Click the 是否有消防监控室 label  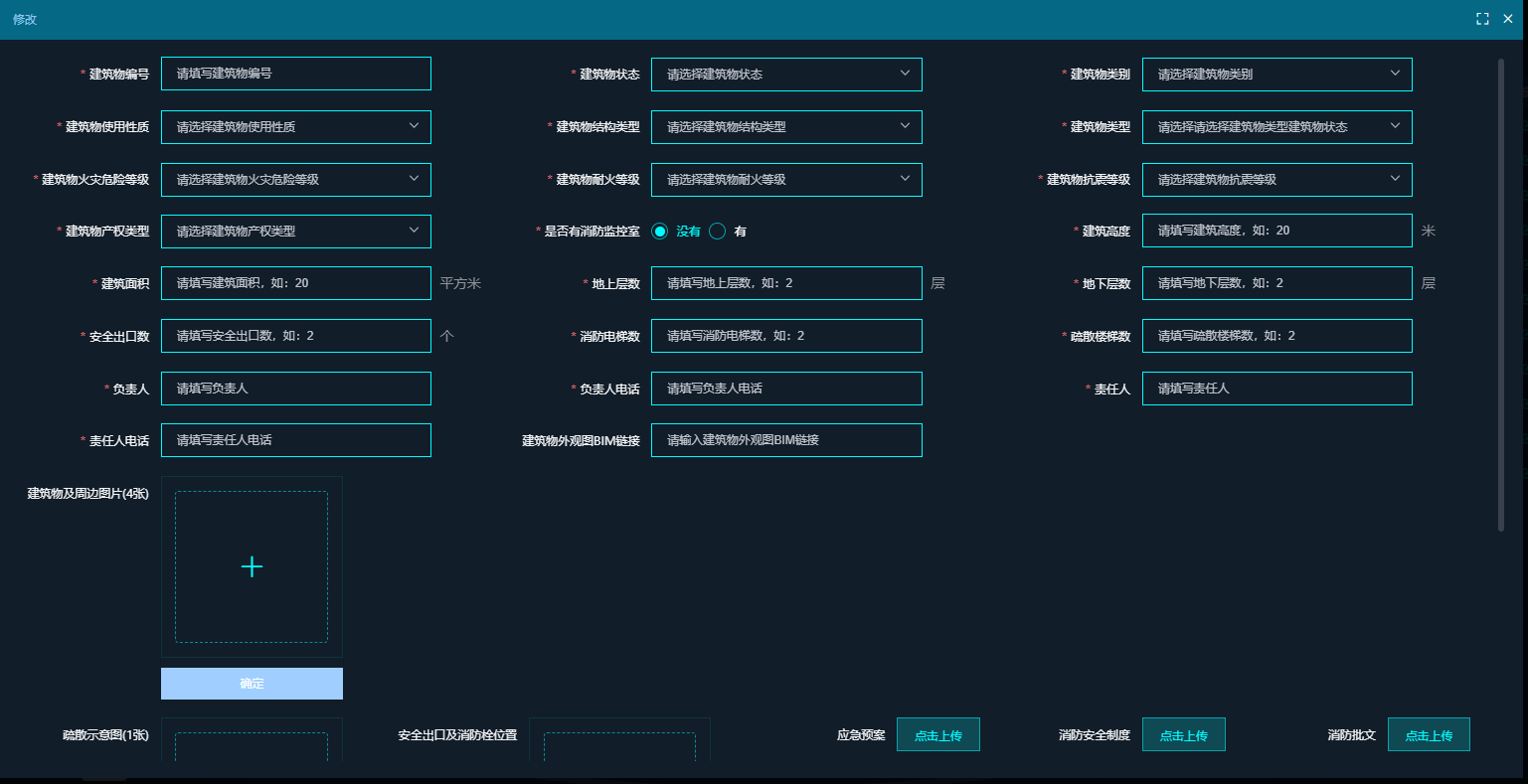click(x=593, y=232)
